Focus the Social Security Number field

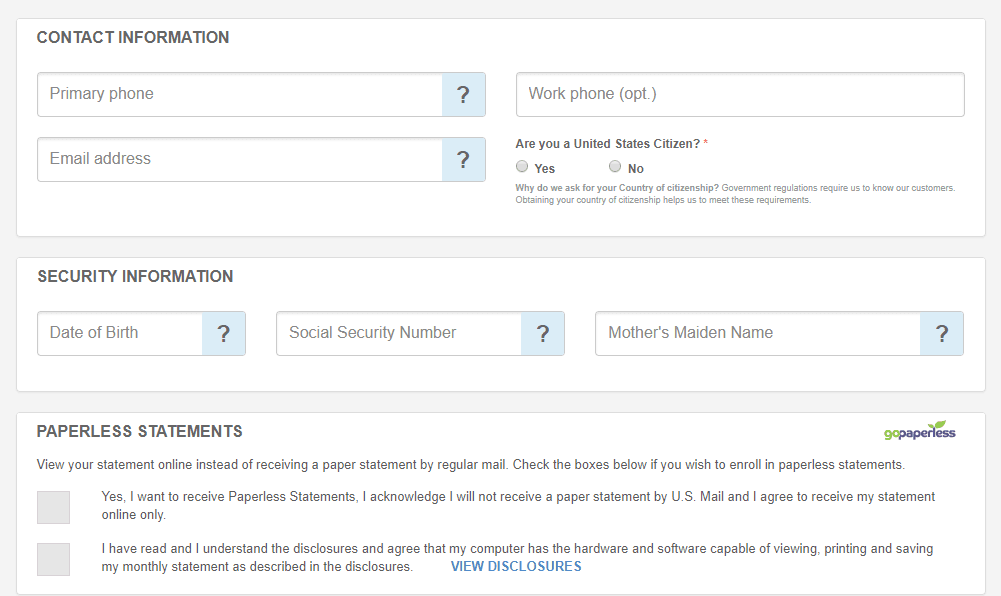(399, 334)
